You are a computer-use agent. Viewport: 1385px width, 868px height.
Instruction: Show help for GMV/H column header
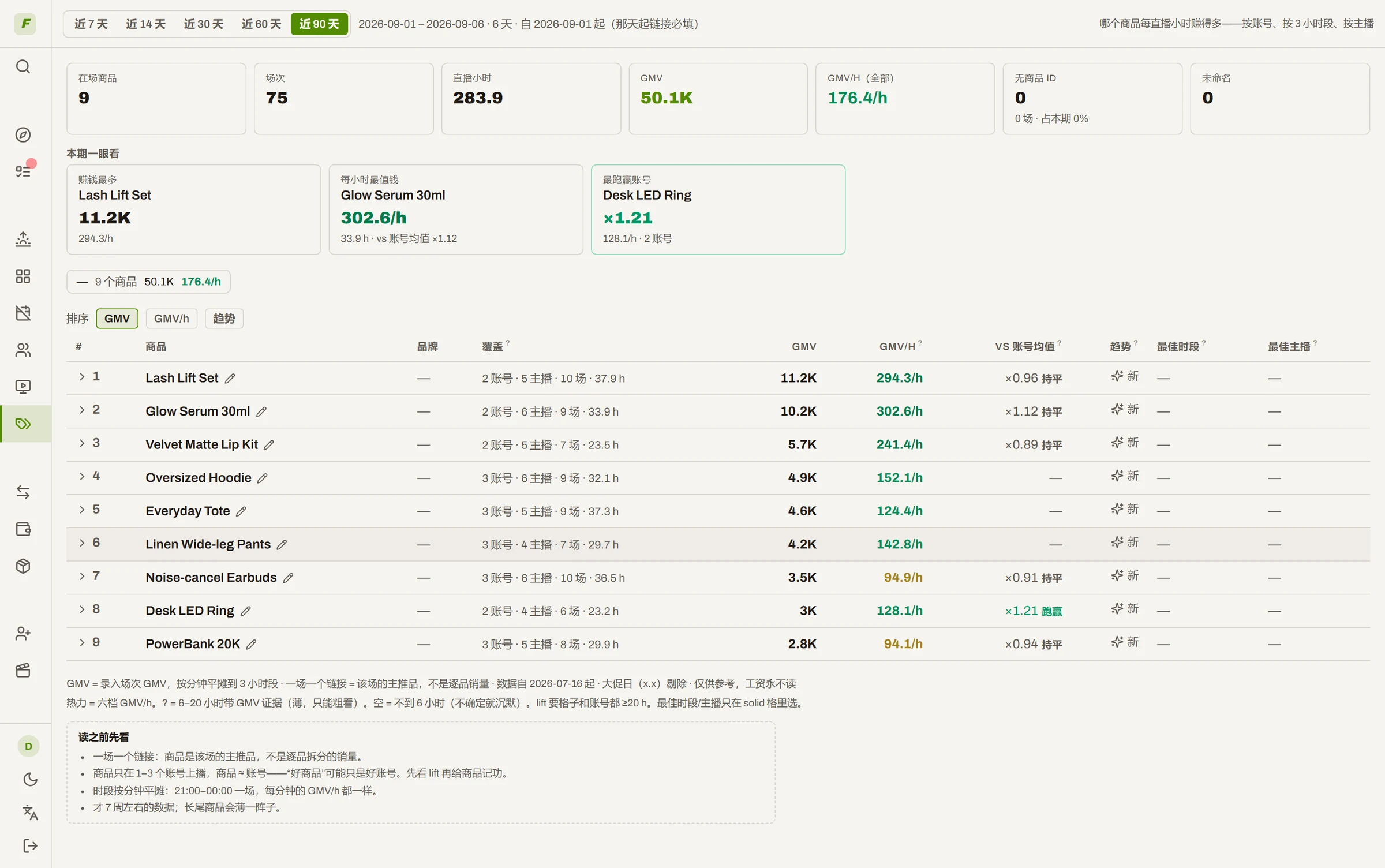pyautogui.click(x=920, y=343)
